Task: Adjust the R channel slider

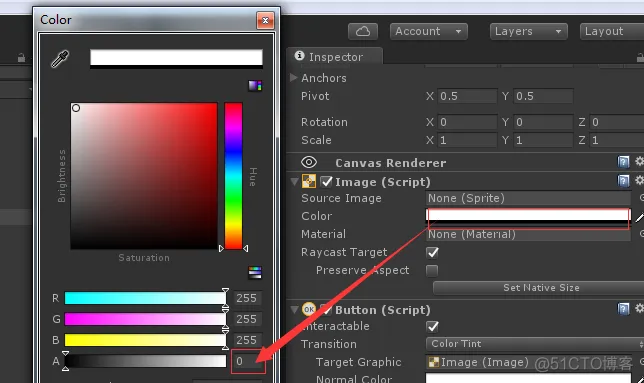Action: pos(145,298)
